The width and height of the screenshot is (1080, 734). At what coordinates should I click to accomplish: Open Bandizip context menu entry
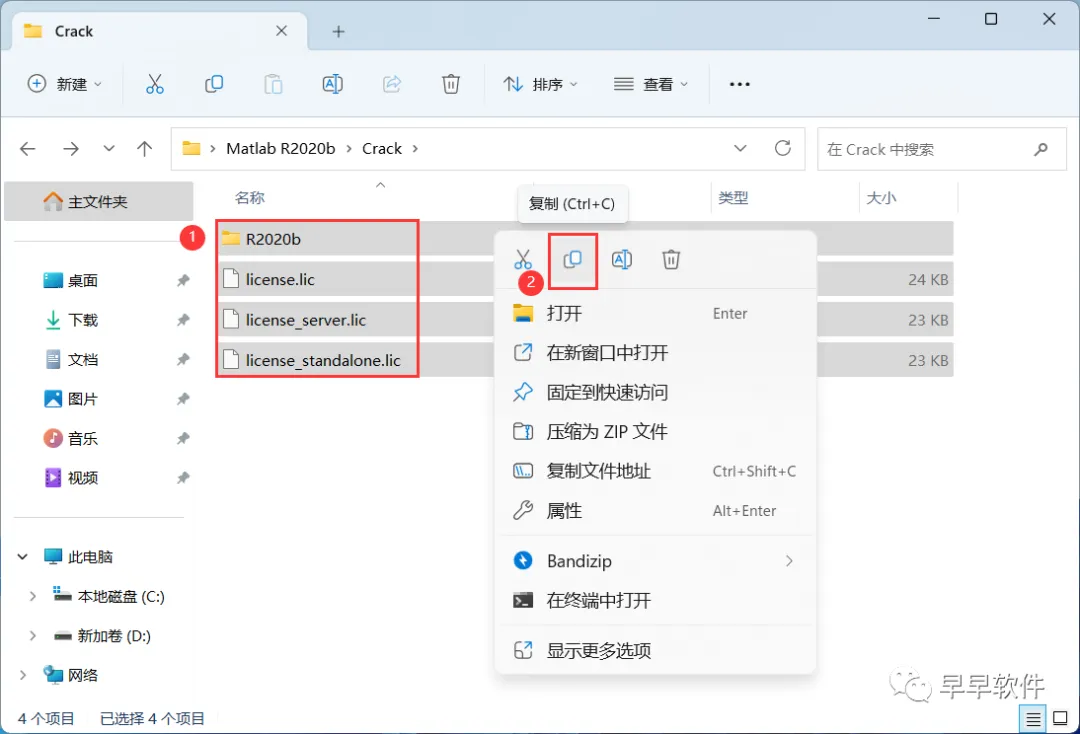655,561
